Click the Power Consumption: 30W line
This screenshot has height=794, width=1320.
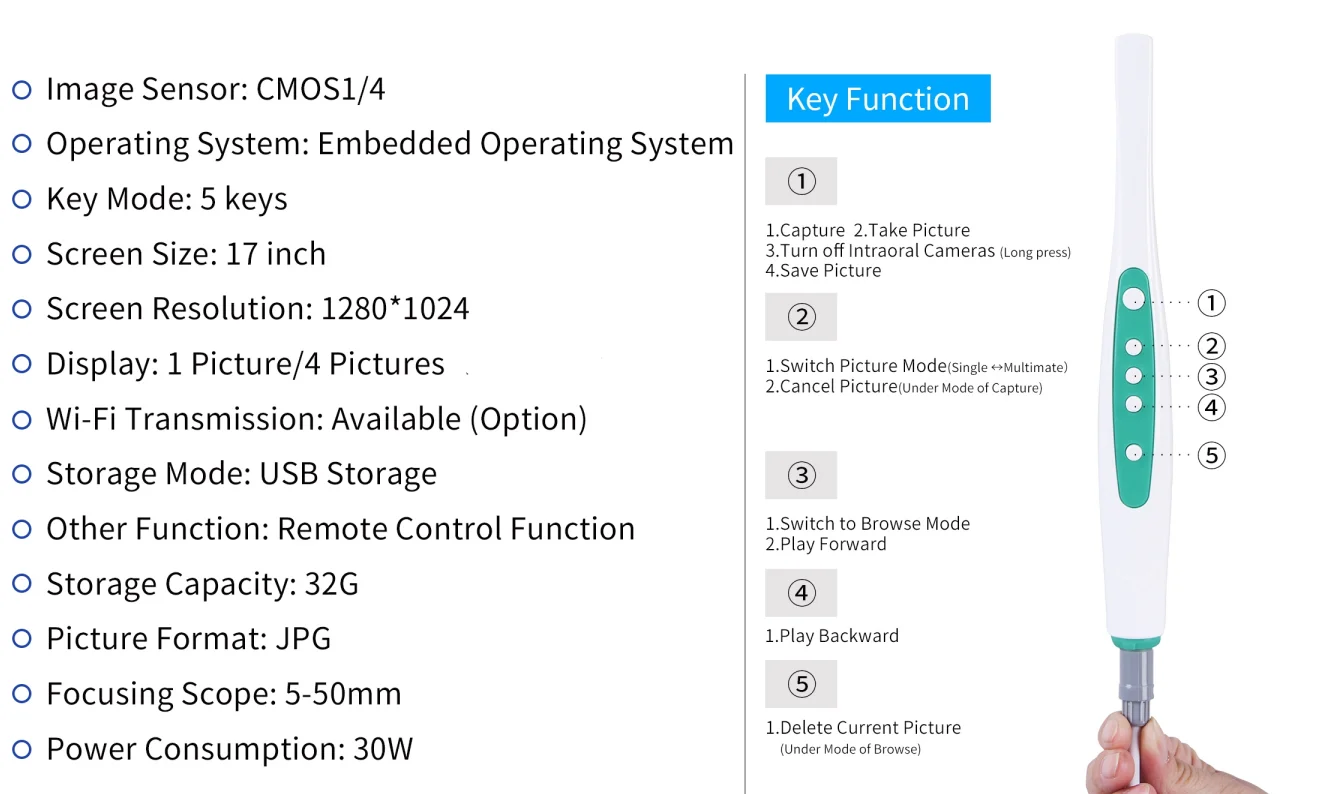pos(229,749)
